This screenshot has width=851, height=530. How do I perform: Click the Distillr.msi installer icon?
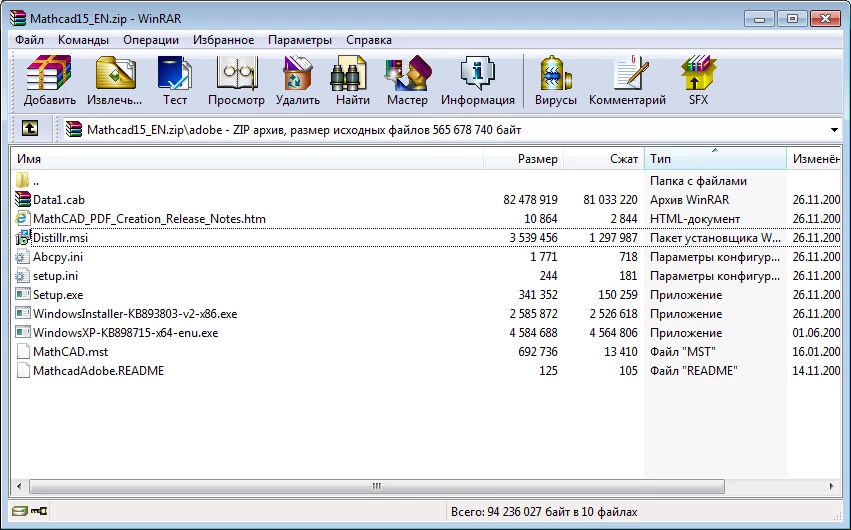(x=23, y=238)
